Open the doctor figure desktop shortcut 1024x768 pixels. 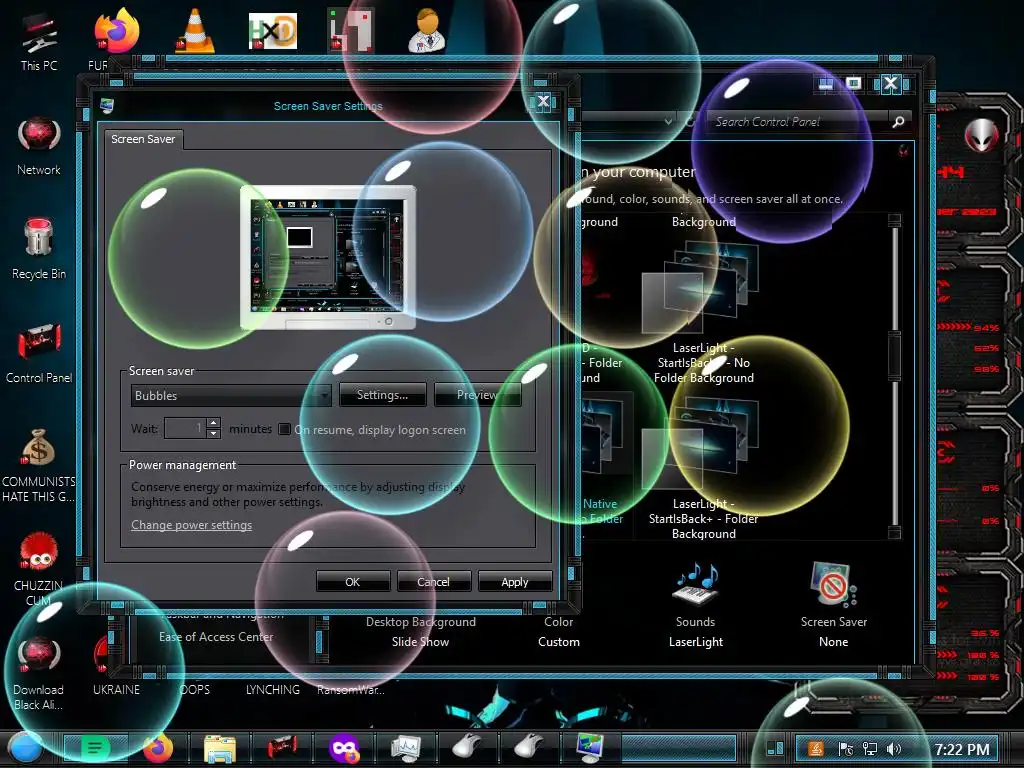click(x=428, y=30)
